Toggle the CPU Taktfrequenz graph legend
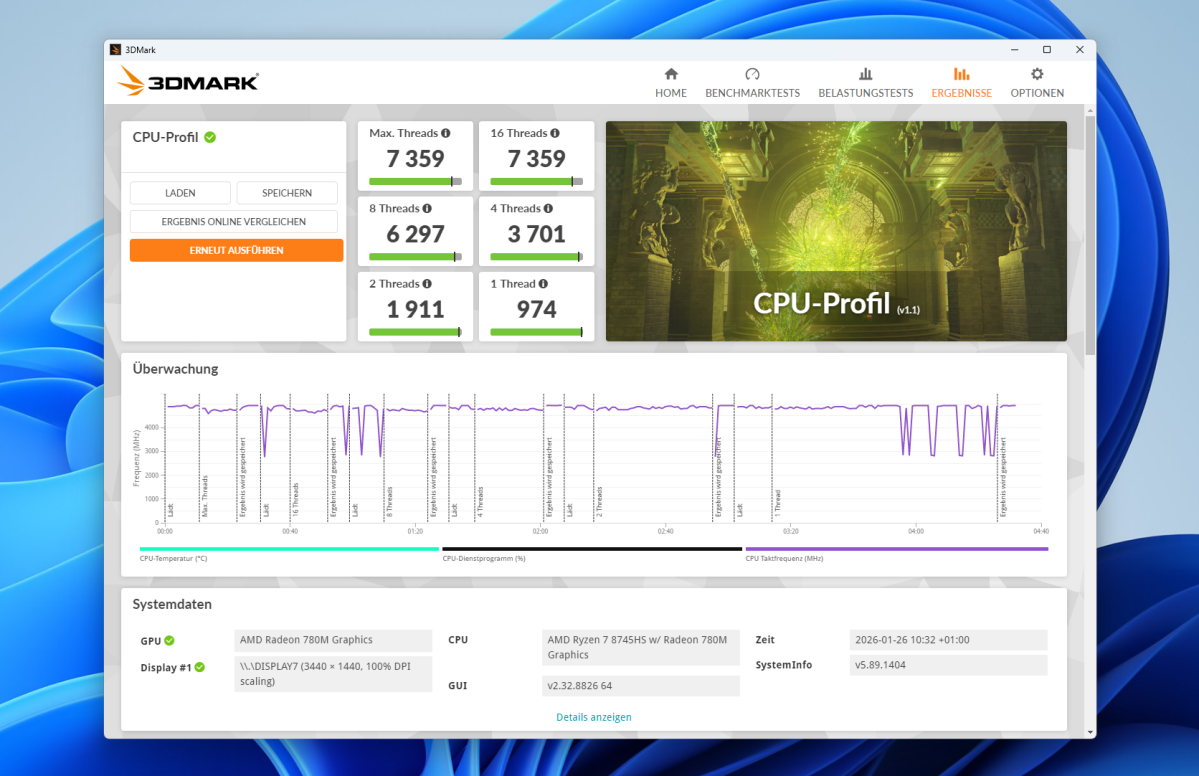1199x776 pixels. (x=785, y=558)
